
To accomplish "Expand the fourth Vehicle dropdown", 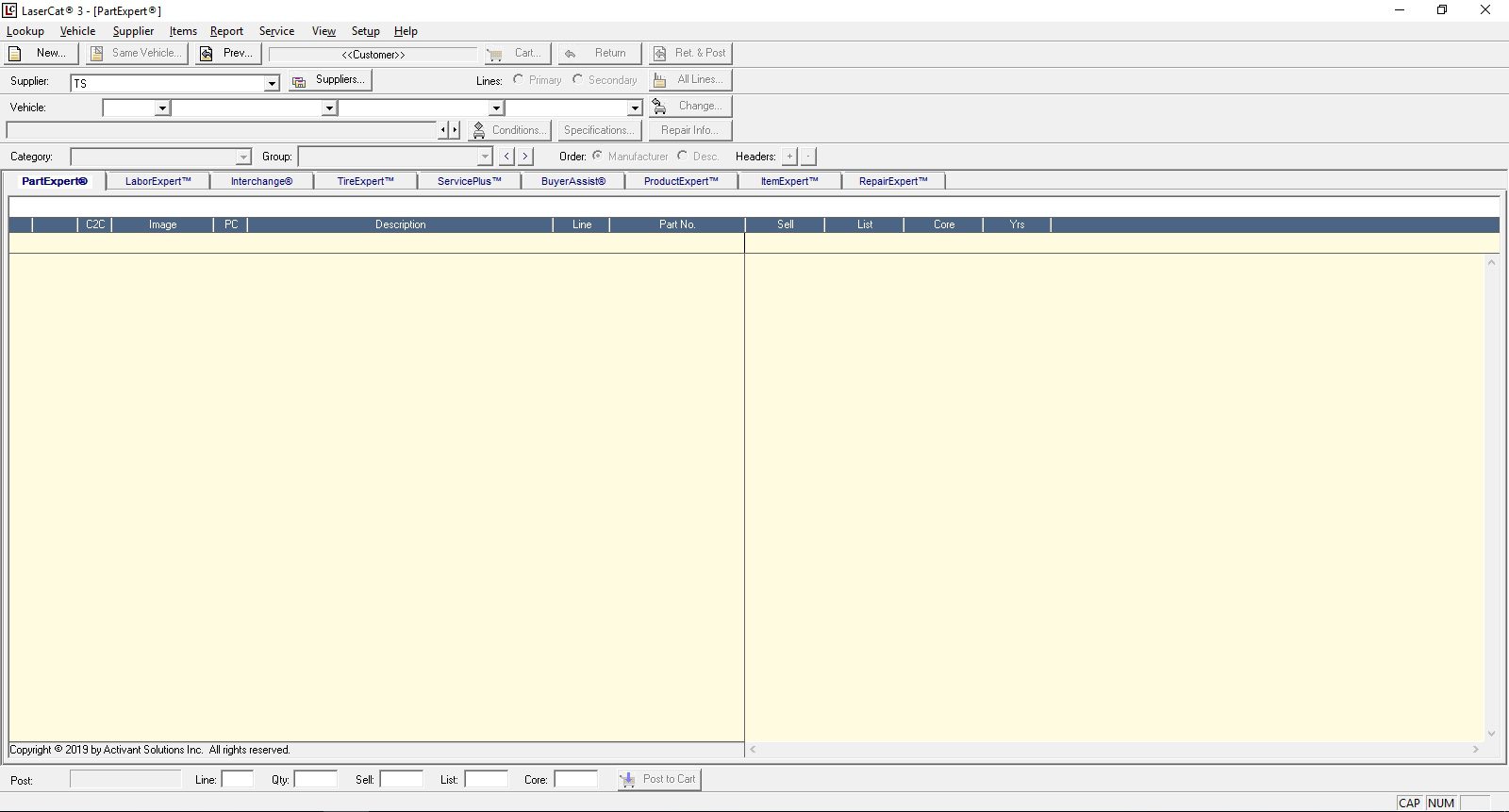I will 635,108.
